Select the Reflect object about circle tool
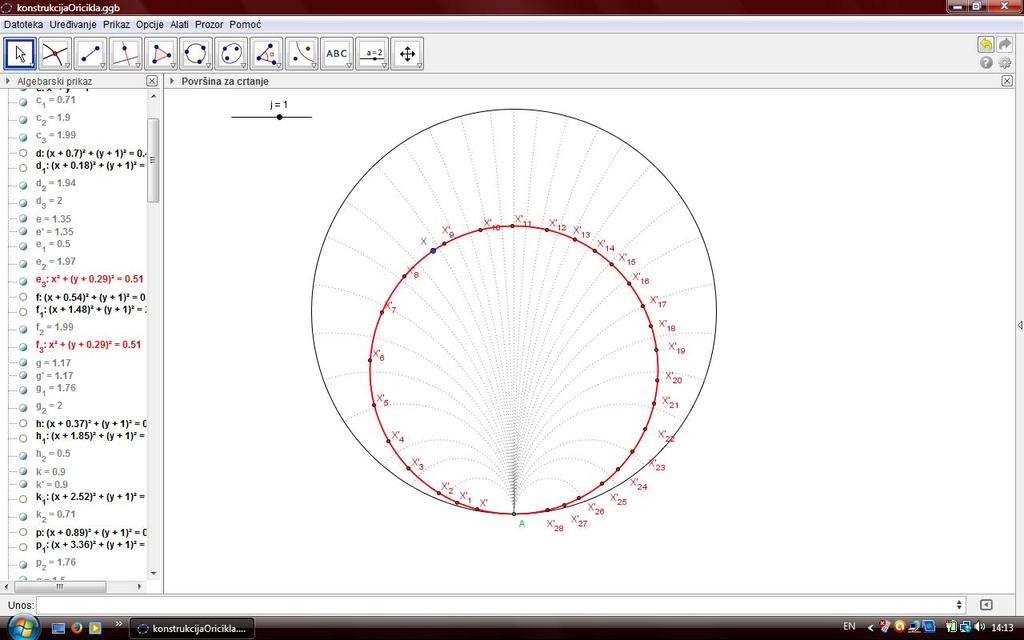The width and height of the screenshot is (1024, 640). (302, 54)
